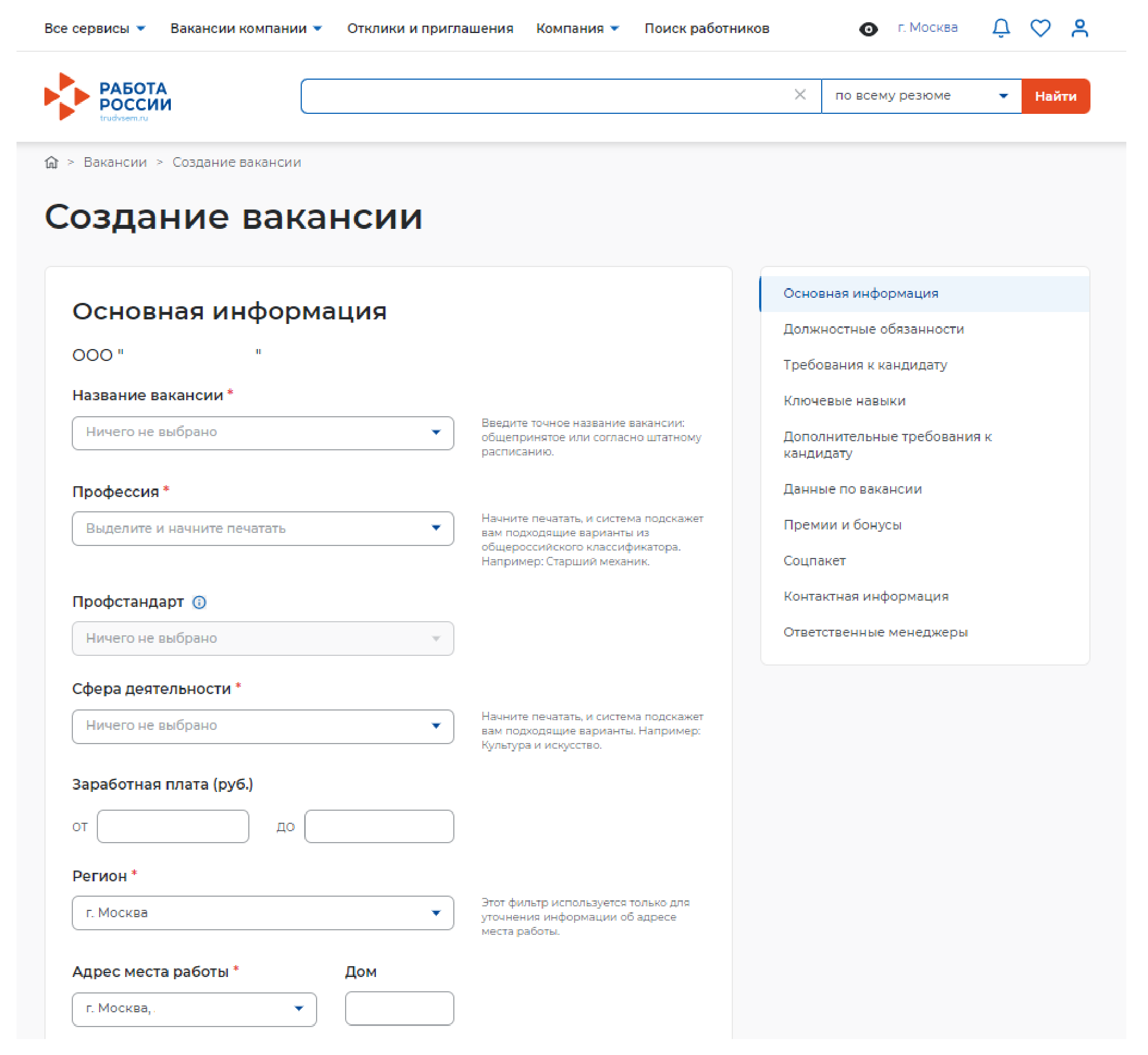The image size is (1148, 1055).
Task: Jump to Премии и бонусы section
Action: tap(842, 524)
